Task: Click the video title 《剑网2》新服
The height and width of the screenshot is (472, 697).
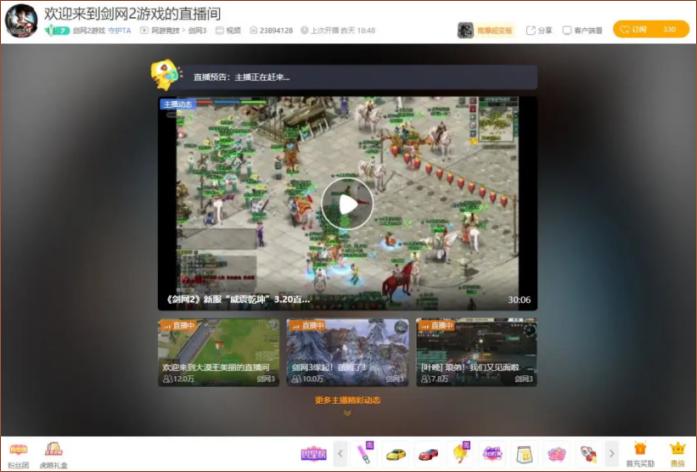Action: [237, 299]
